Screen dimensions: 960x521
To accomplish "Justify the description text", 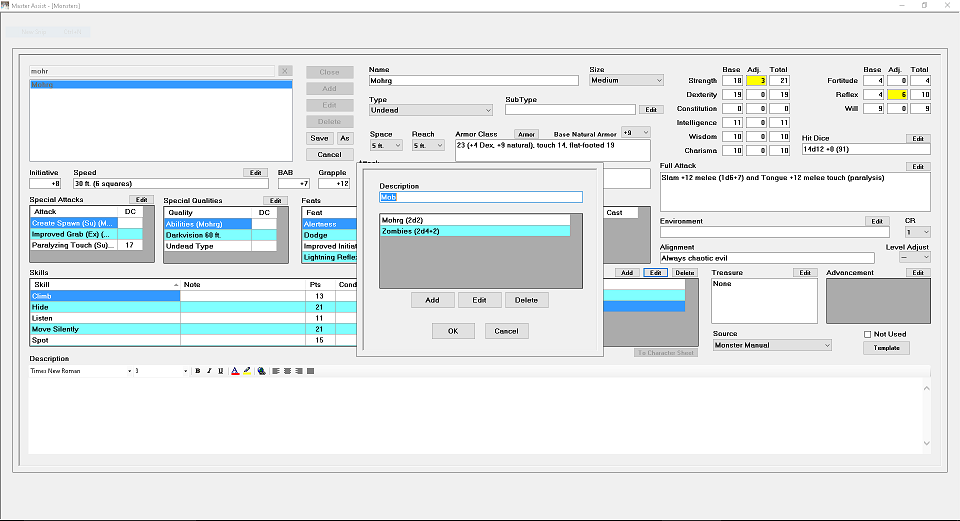I will (310, 371).
